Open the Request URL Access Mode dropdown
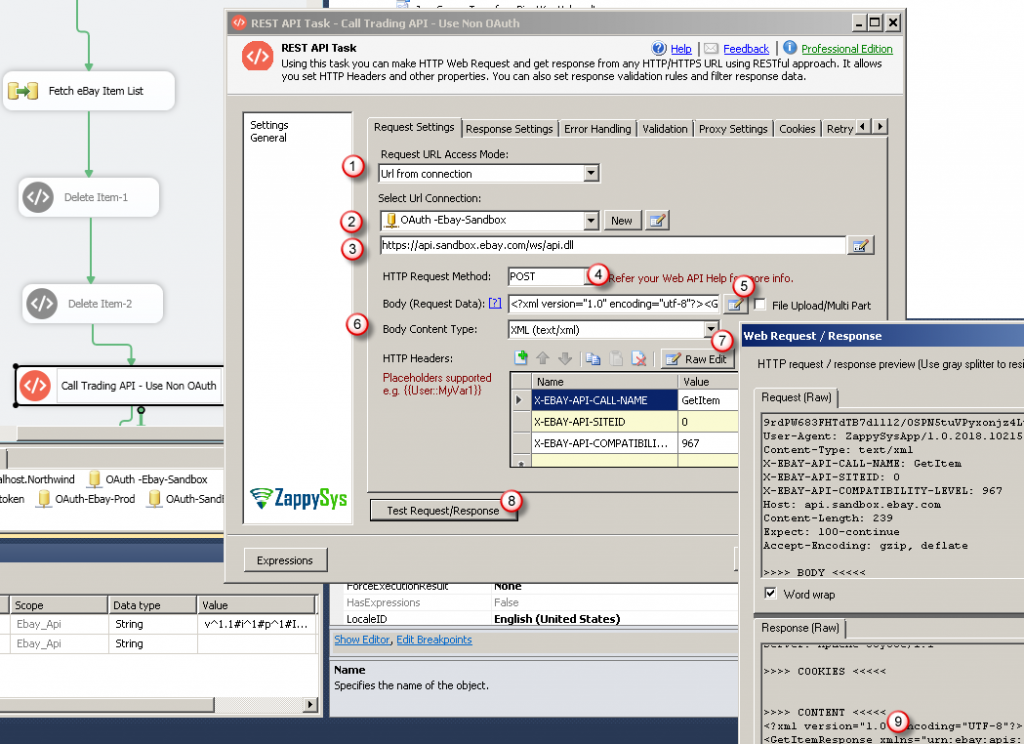 [x=593, y=173]
